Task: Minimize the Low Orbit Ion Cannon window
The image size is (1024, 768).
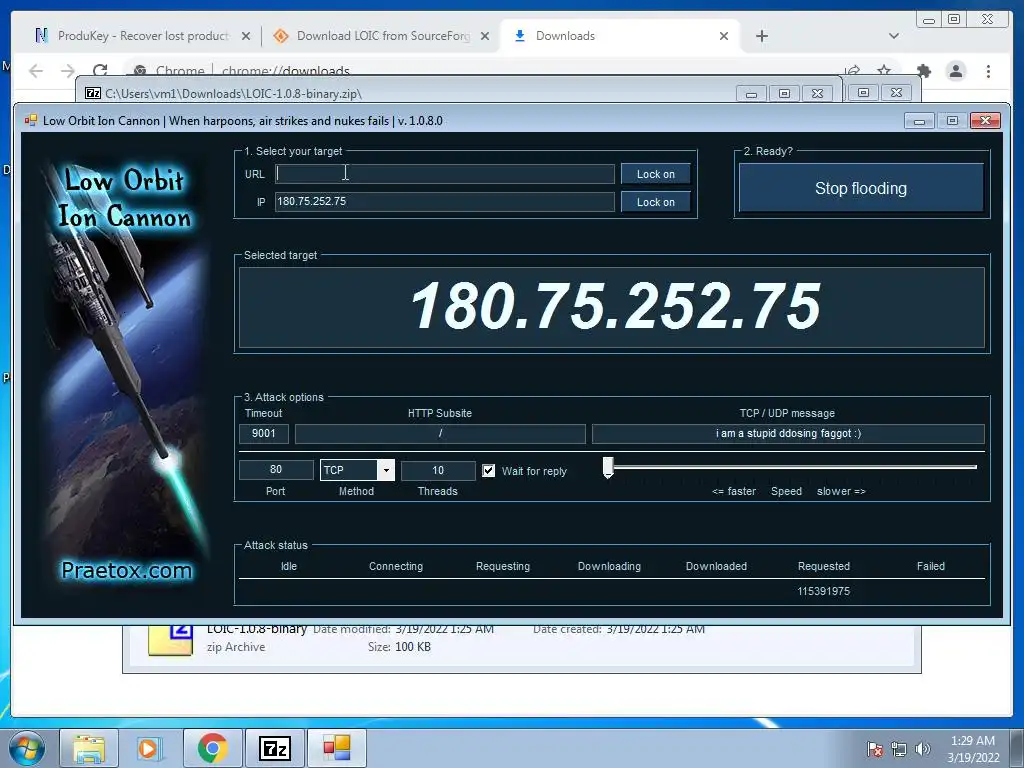Action: coord(920,121)
